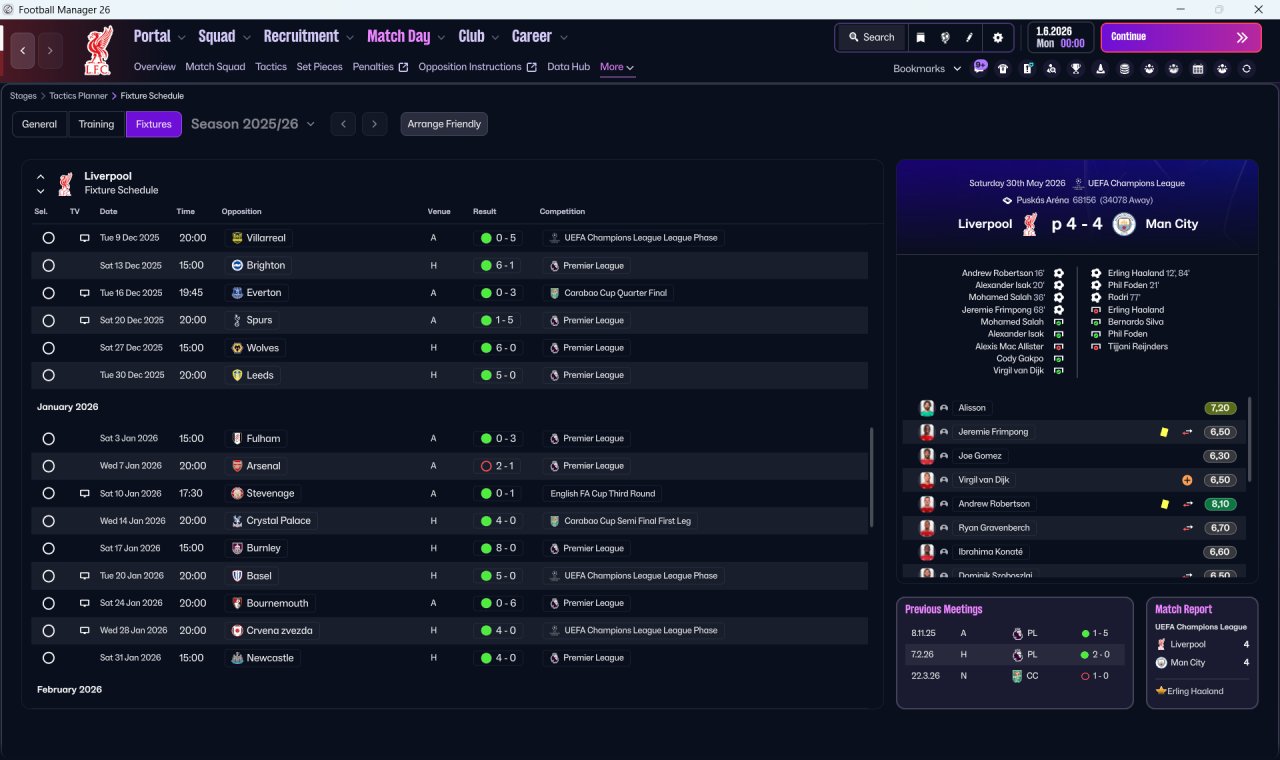Click the Liverpool crest in the match header

pos(1030,224)
